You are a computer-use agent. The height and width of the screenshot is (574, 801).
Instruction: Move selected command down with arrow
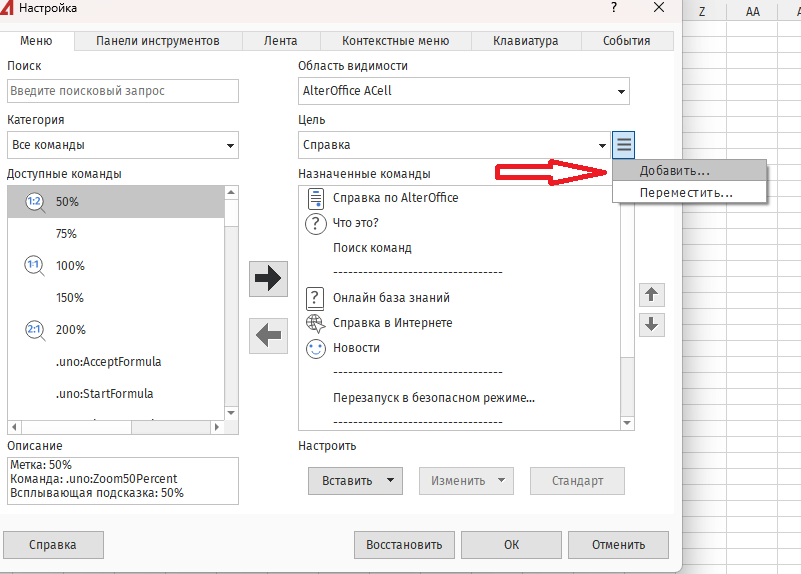coord(651,324)
